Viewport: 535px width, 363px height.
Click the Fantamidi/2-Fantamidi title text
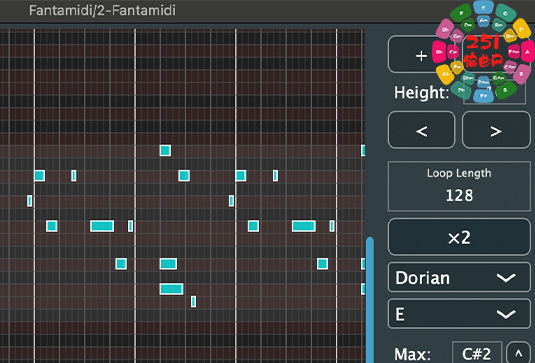tap(102, 11)
